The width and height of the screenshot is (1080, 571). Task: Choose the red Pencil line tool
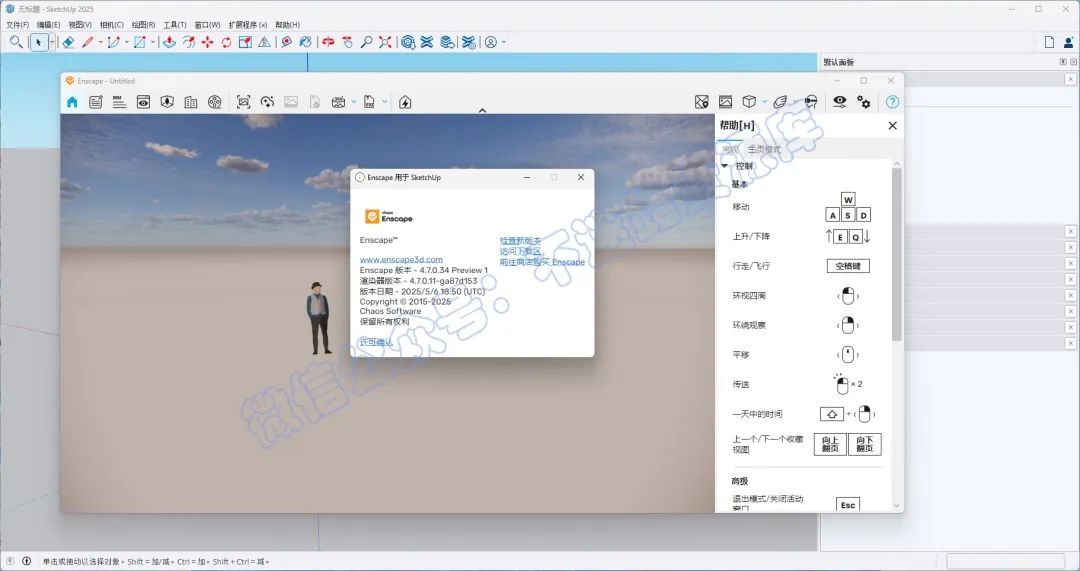point(88,42)
